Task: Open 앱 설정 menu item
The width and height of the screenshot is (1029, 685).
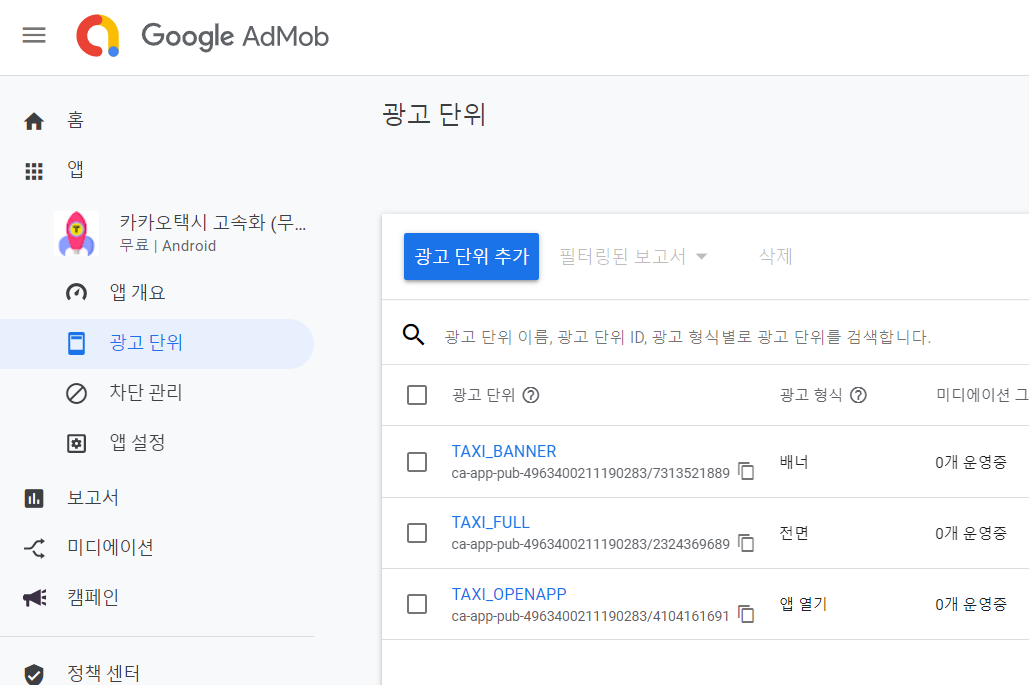Action: pos(137,442)
